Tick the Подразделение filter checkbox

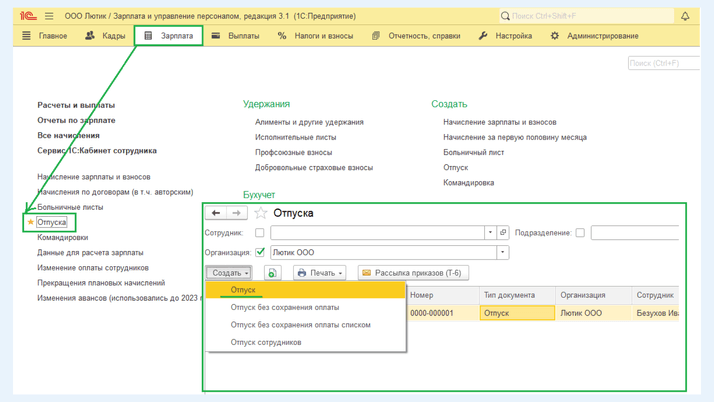coord(579,233)
